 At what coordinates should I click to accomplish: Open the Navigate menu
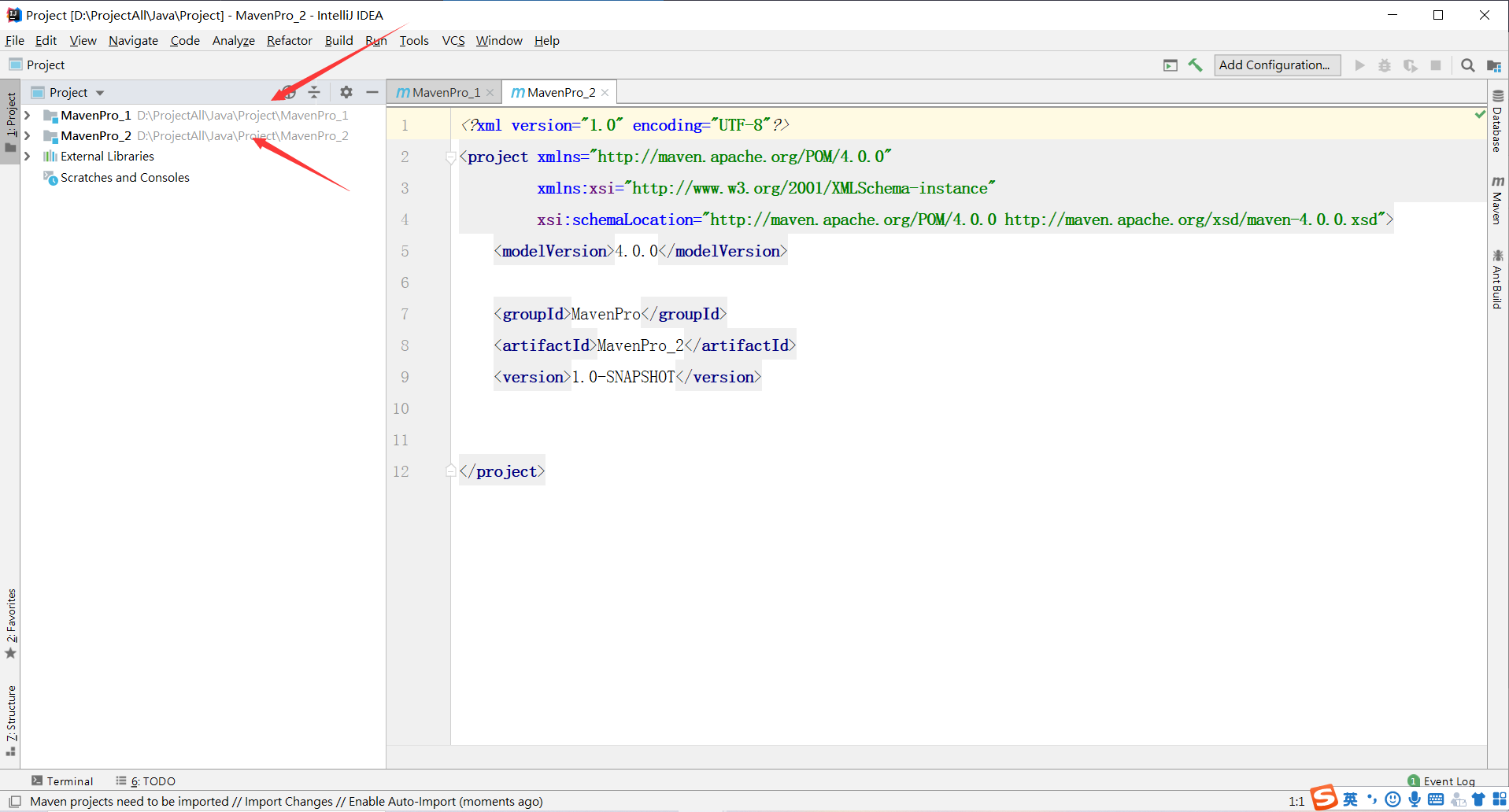click(133, 40)
